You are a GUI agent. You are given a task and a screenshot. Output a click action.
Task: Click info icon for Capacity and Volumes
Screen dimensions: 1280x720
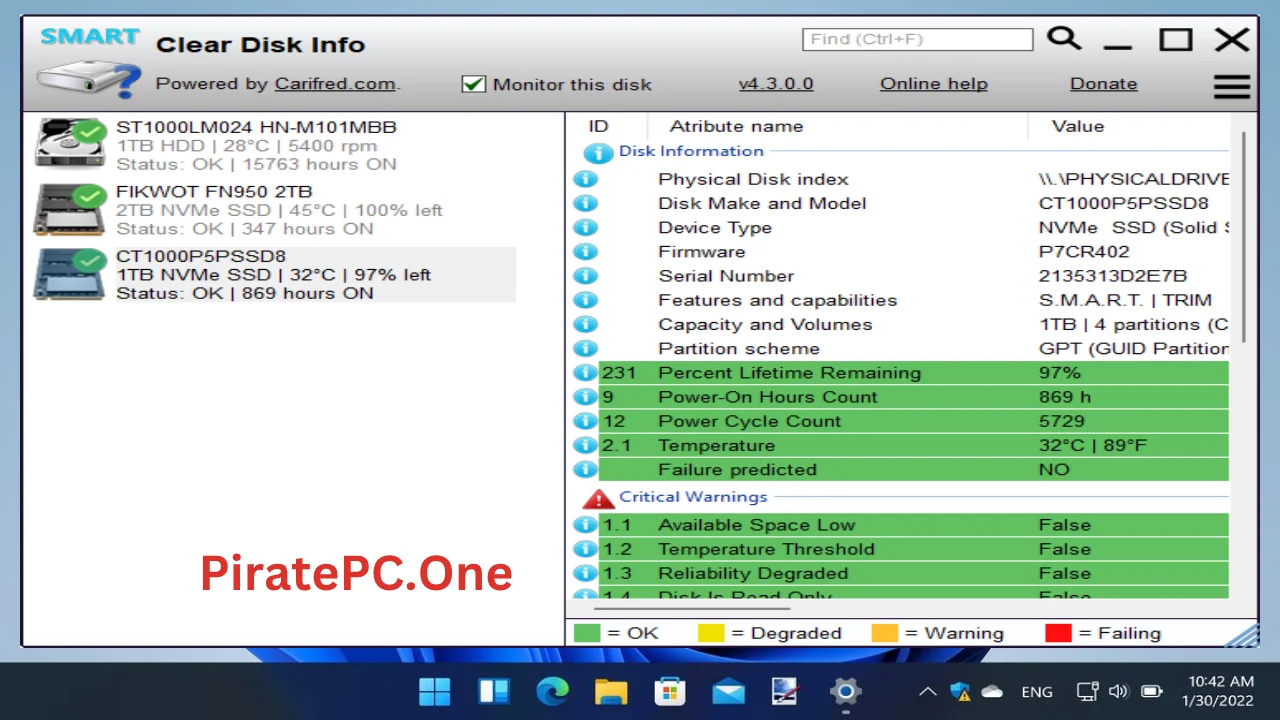585,324
